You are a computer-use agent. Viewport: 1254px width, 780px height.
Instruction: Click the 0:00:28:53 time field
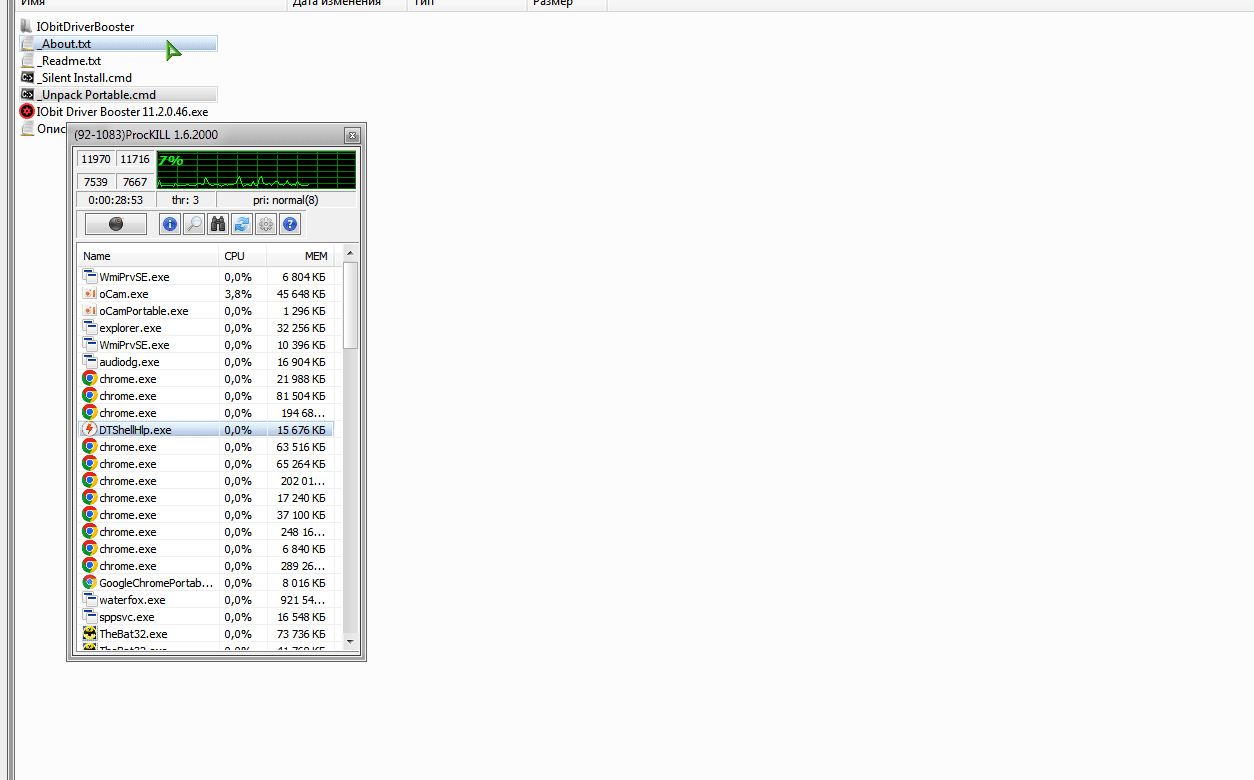coord(116,200)
